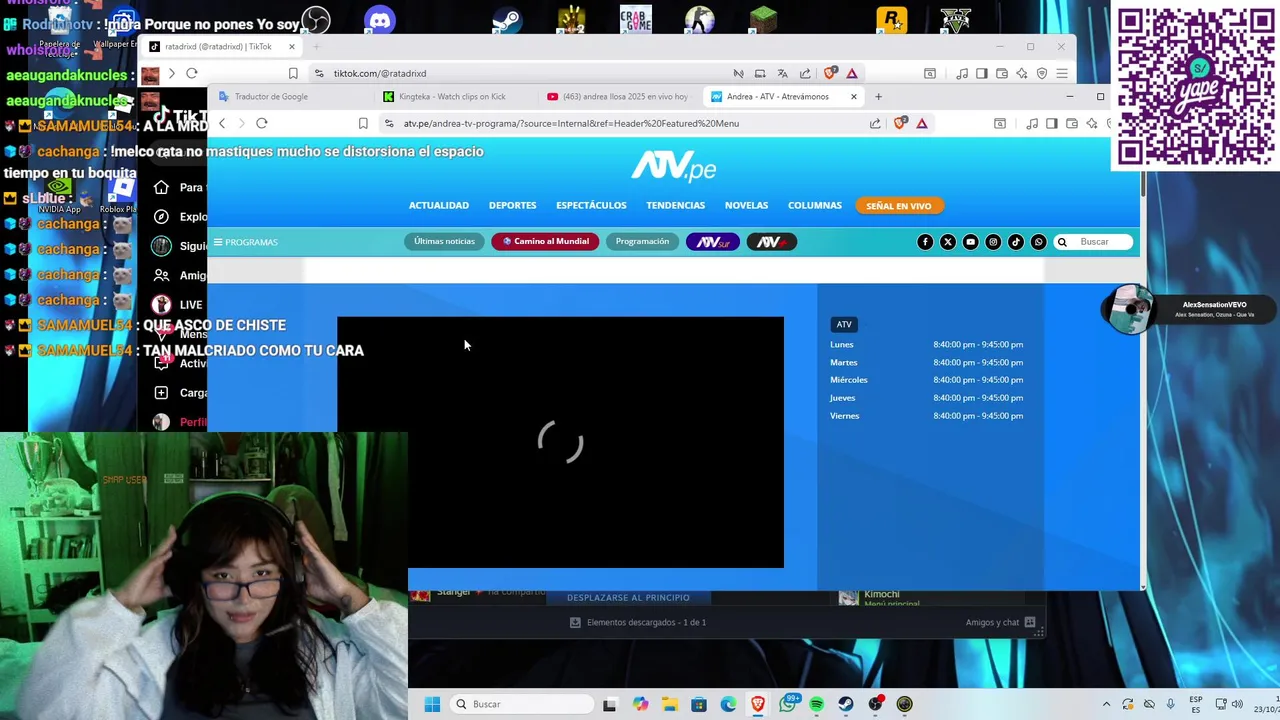Reload the atv.pe page
This screenshot has width=1280, height=720.
[262, 123]
